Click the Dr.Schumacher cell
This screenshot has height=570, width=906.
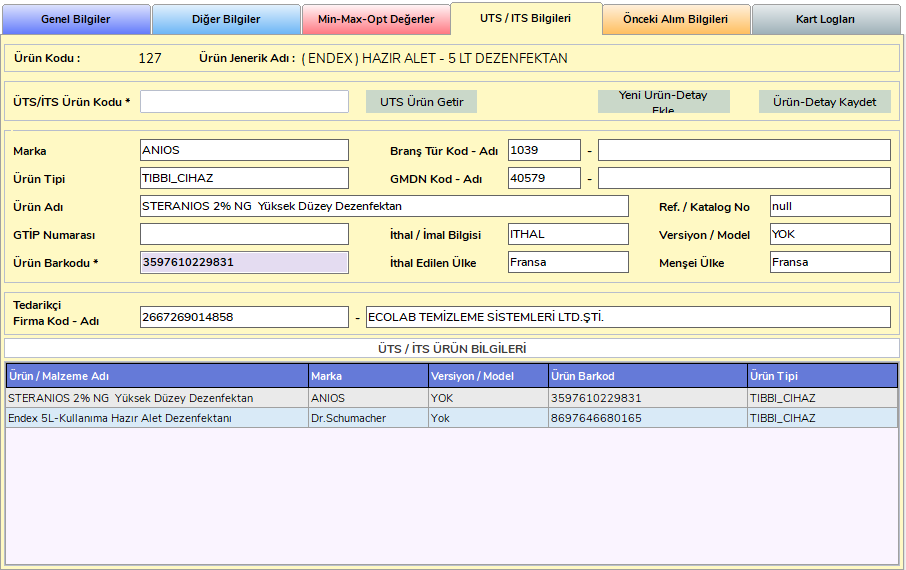(x=369, y=418)
